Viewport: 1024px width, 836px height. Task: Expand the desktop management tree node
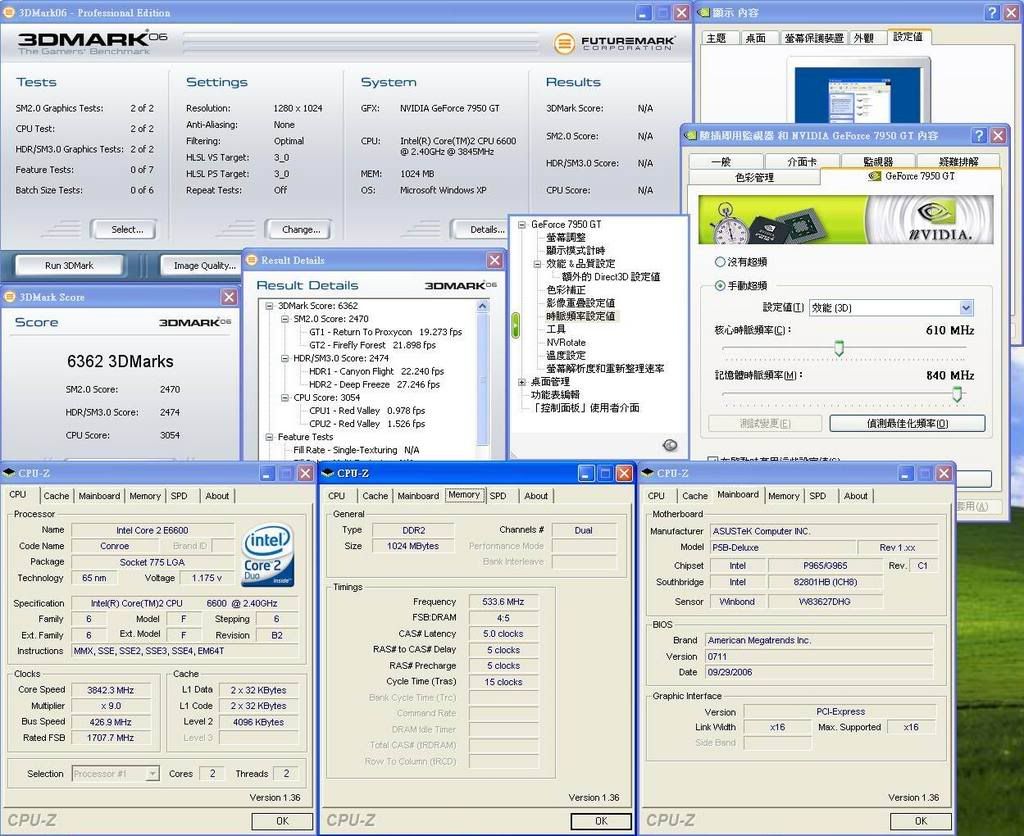point(522,382)
